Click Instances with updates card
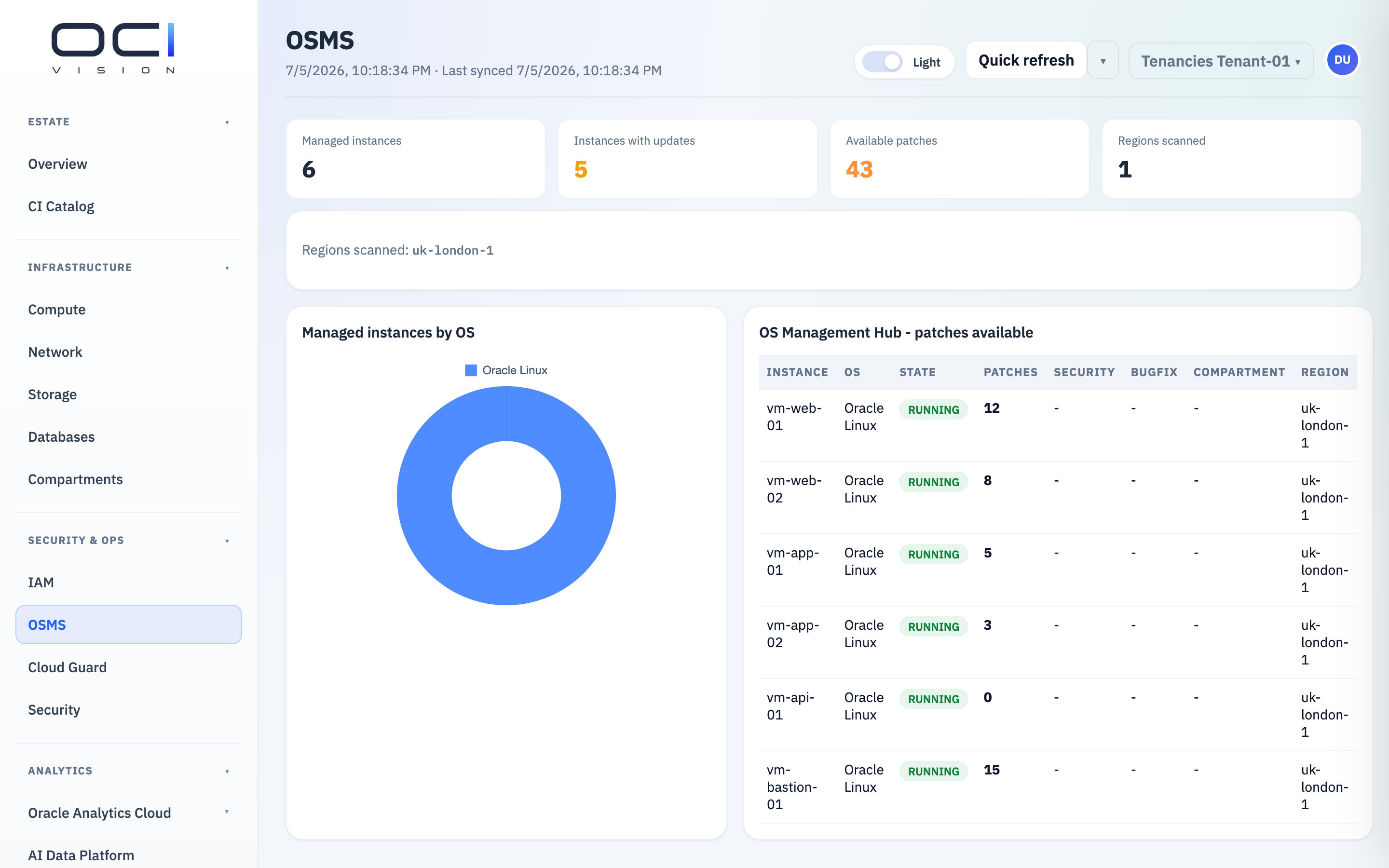The width and height of the screenshot is (1389, 868). 688,159
